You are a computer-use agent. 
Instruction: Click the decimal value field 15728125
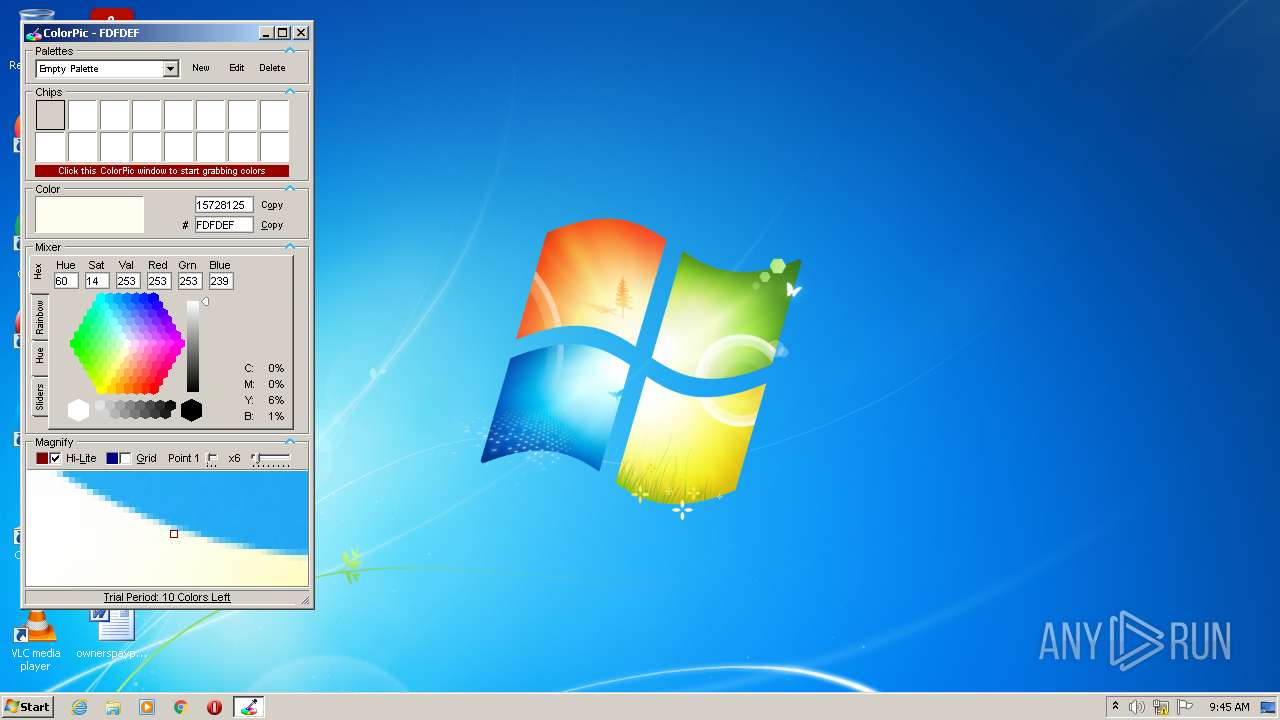[224, 205]
